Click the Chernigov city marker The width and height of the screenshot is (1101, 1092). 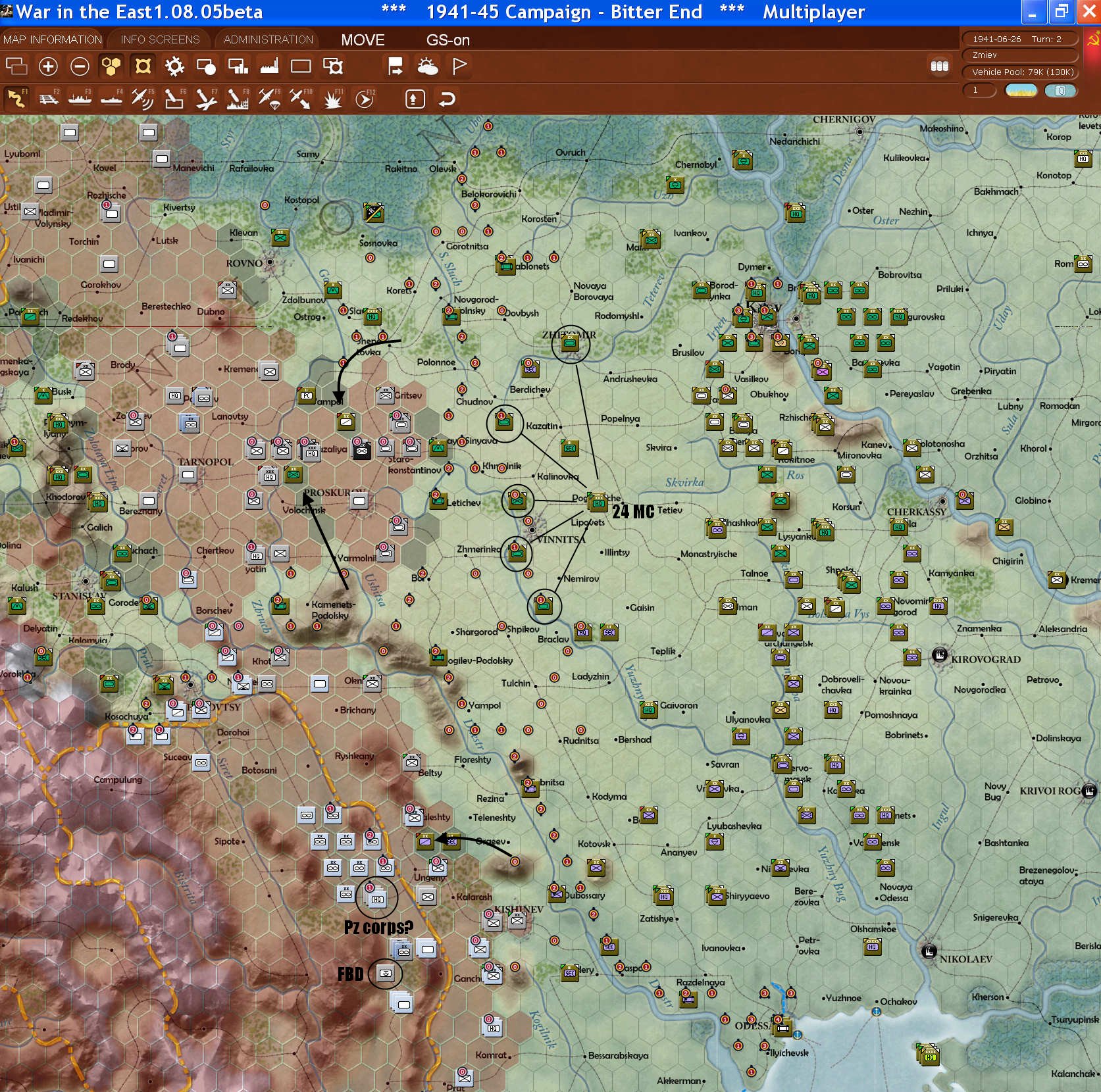(859, 132)
